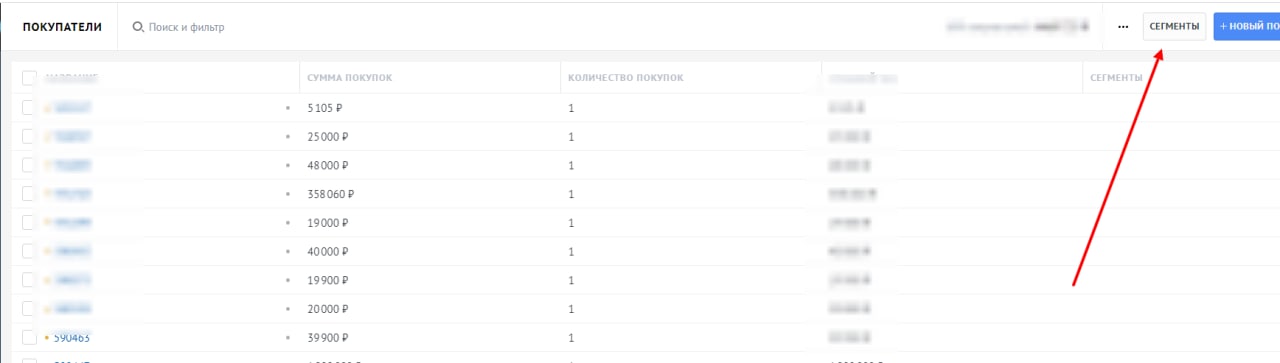Open the Сегменты button
Screen dimensions: 1280x363
pos(1174,27)
